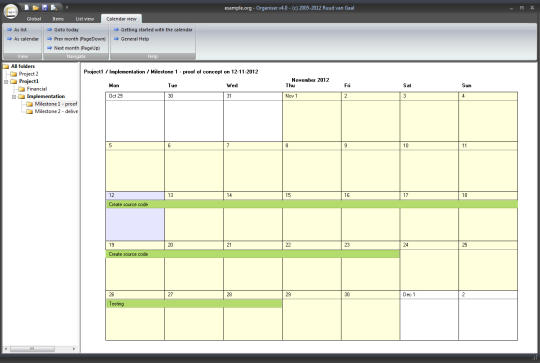Select the Create source code bar starting on the 19th
The height and width of the screenshot is (363, 540).
click(253, 254)
